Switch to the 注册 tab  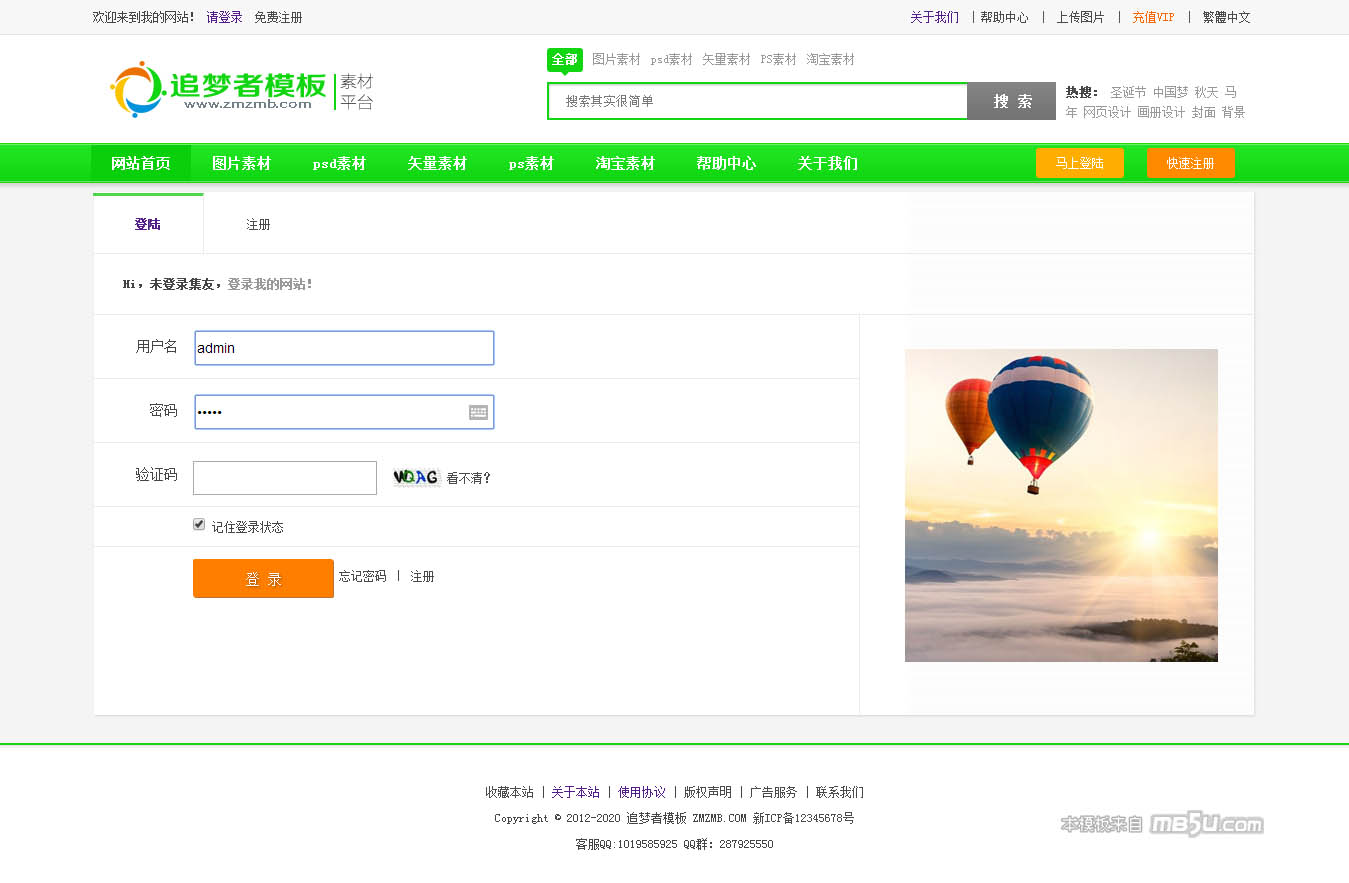click(x=258, y=224)
